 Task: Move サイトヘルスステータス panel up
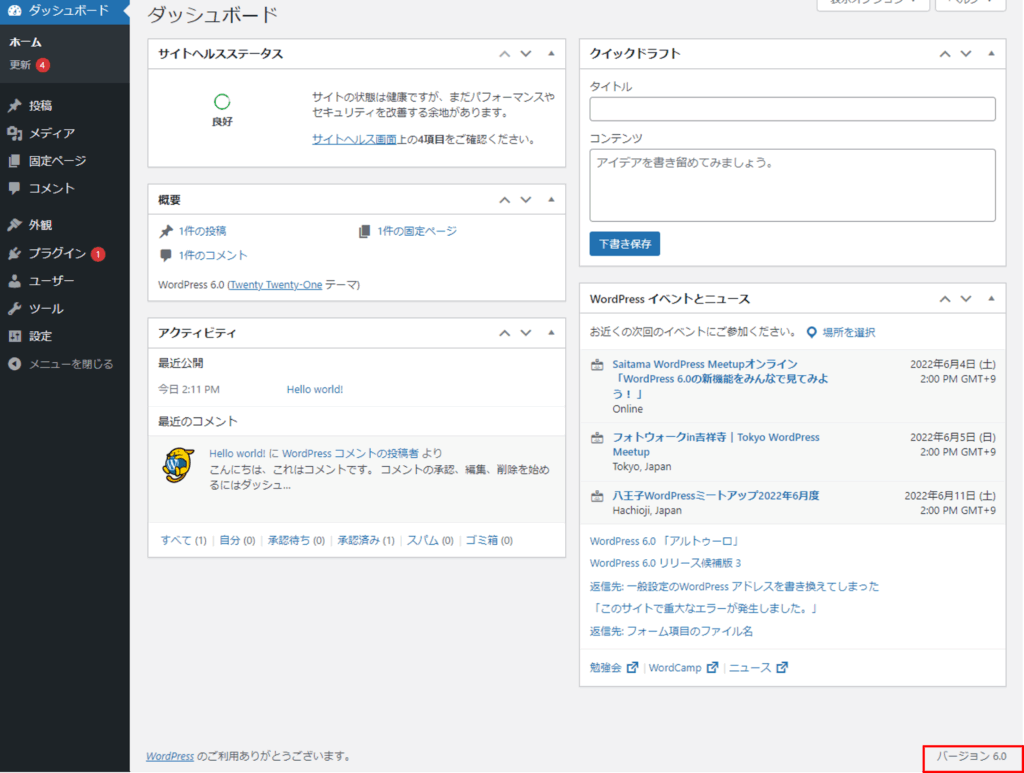tap(504, 54)
